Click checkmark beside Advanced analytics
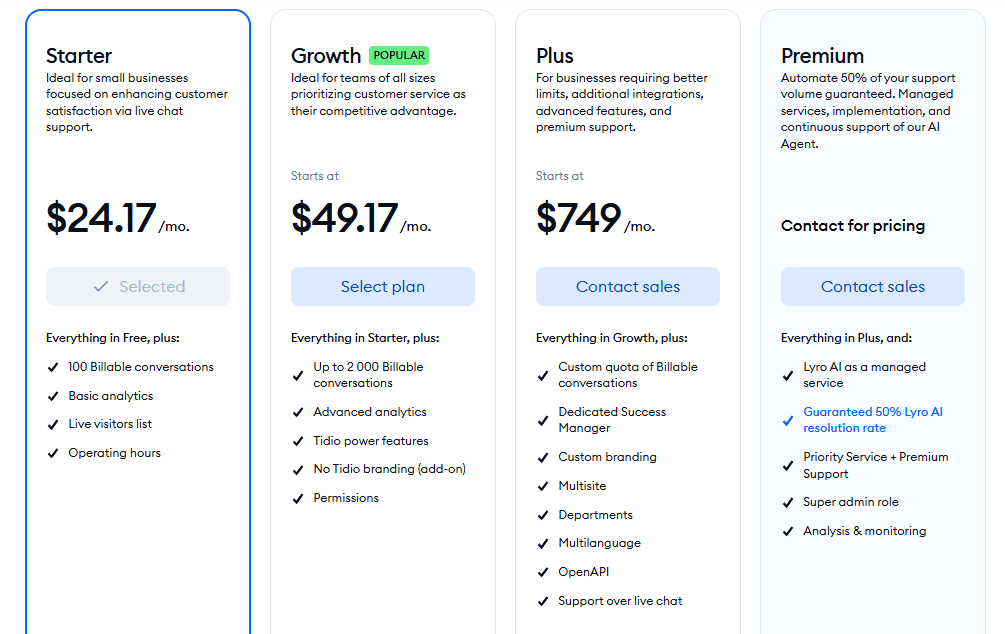Image resolution: width=1005 pixels, height=634 pixels. [x=298, y=413]
